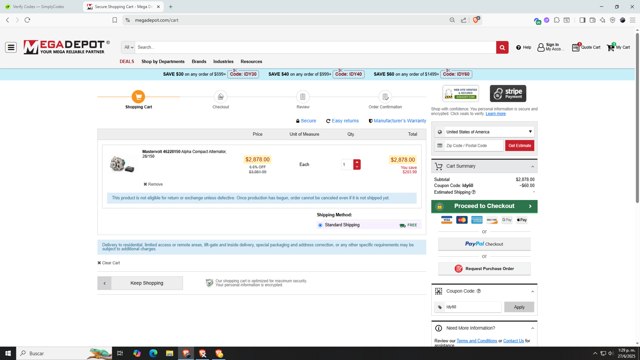
Task: Switch to the Verify Codes SimplyCodes tab
Action: tap(39, 7)
